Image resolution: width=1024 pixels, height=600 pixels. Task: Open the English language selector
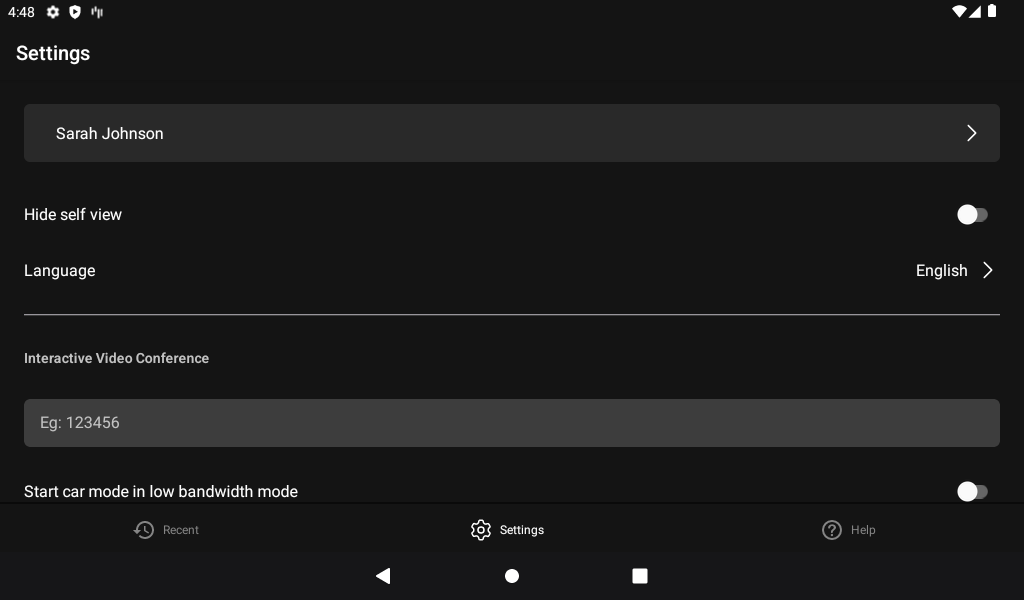941,270
